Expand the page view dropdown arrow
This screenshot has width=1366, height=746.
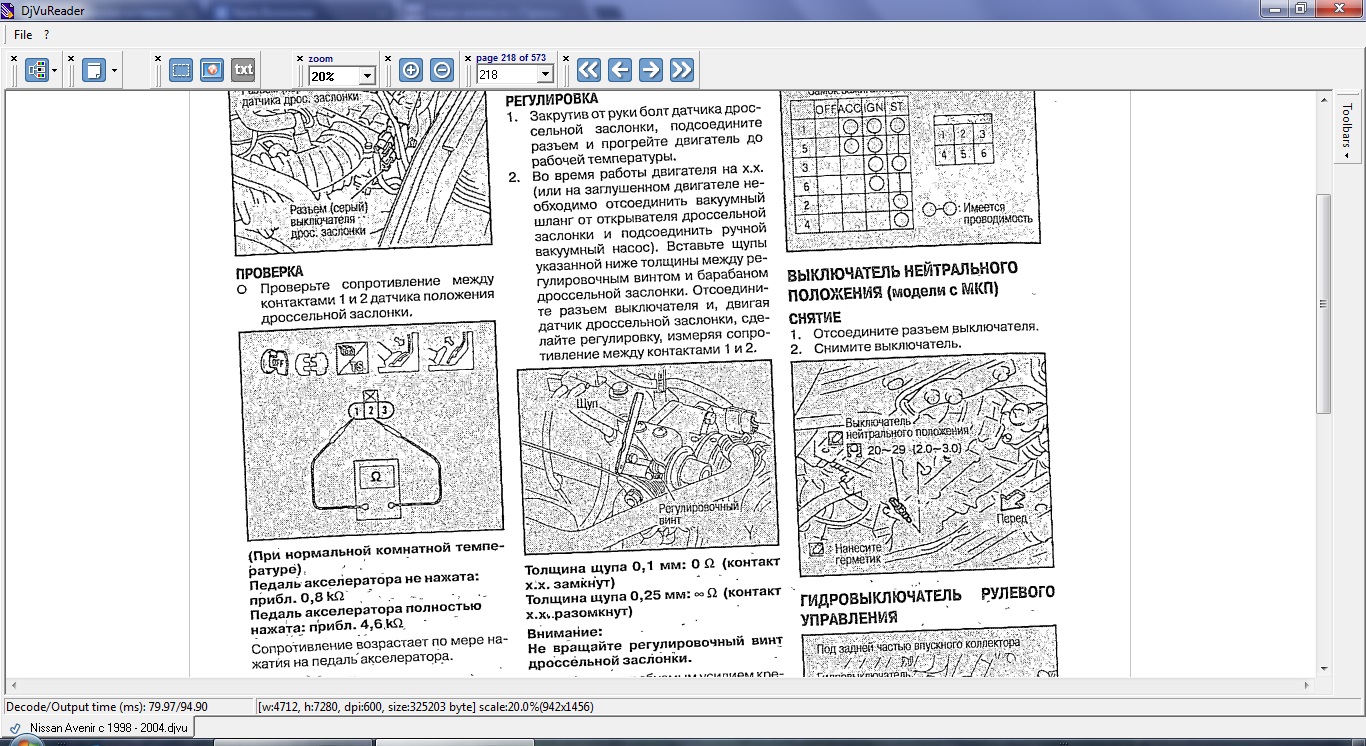(x=114, y=70)
